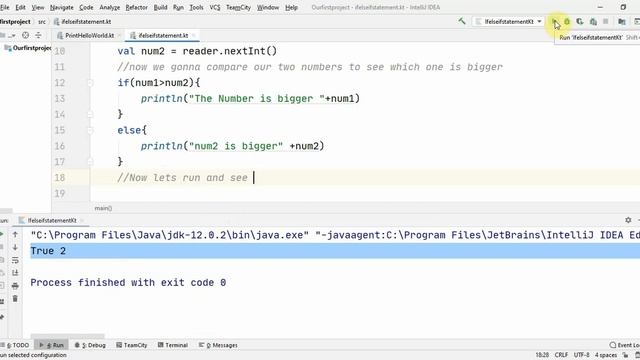Click the collapse all icon in Project panel
Image resolution: width=640 pixels, height=360 pixels.
point(38,36)
